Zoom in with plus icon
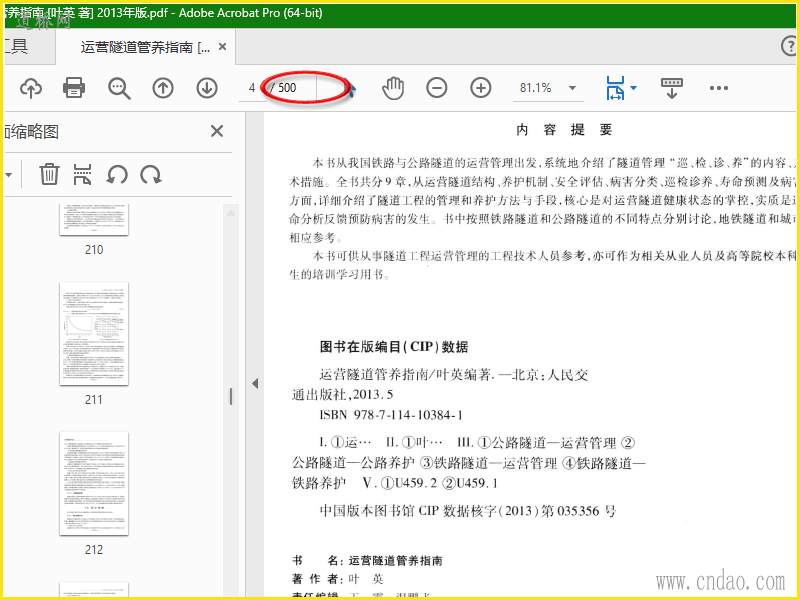The width and height of the screenshot is (800, 600). [x=481, y=88]
